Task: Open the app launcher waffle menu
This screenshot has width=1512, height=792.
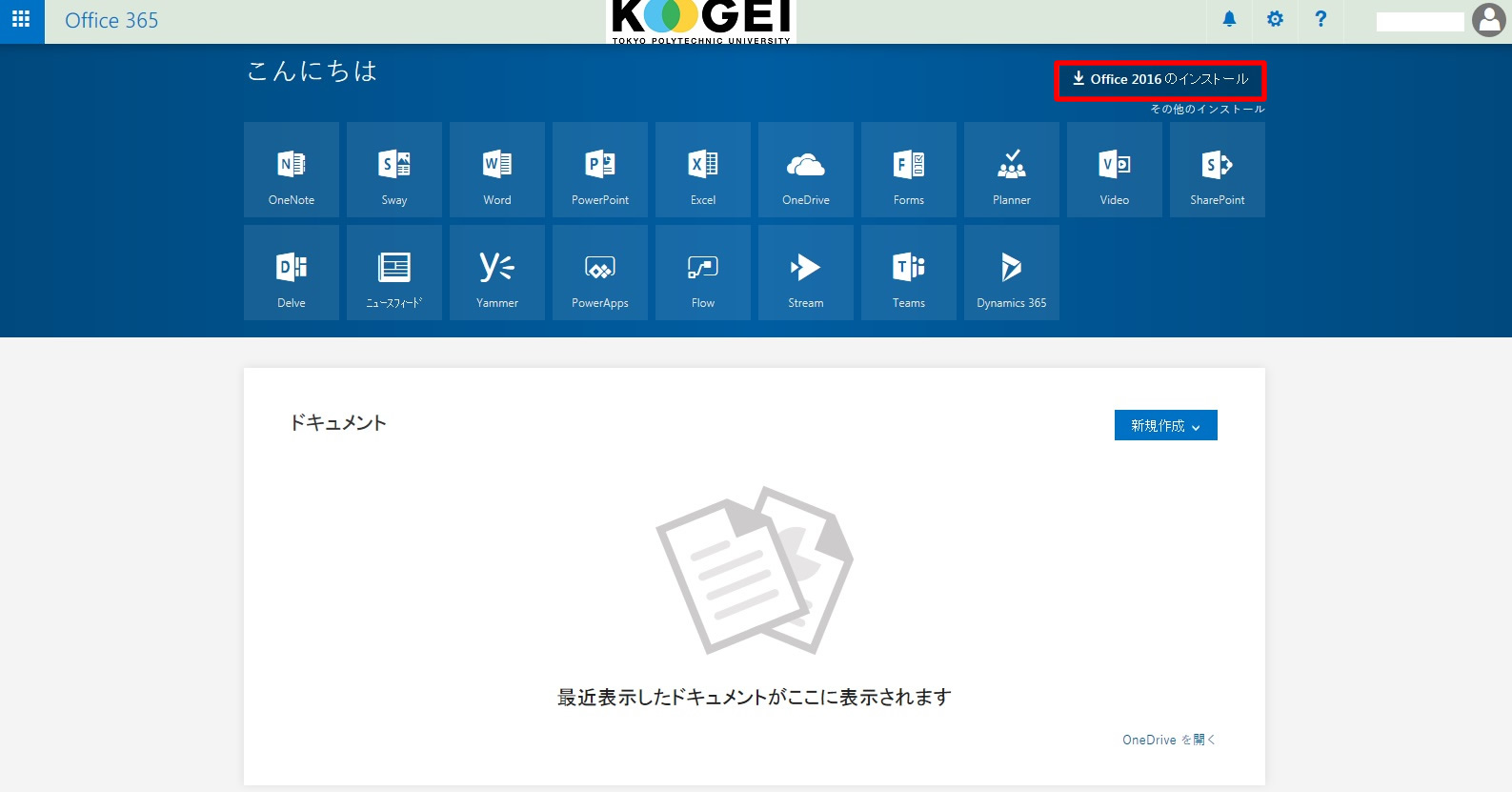Action: (21, 20)
